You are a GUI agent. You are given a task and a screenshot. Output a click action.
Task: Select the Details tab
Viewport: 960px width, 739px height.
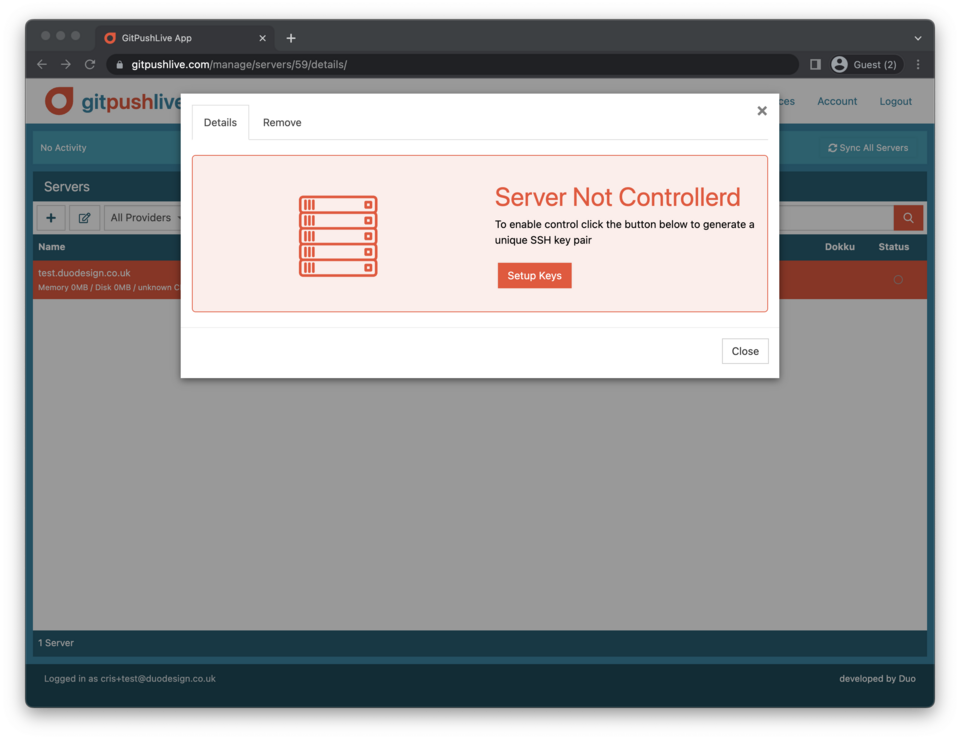click(x=220, y=122)
